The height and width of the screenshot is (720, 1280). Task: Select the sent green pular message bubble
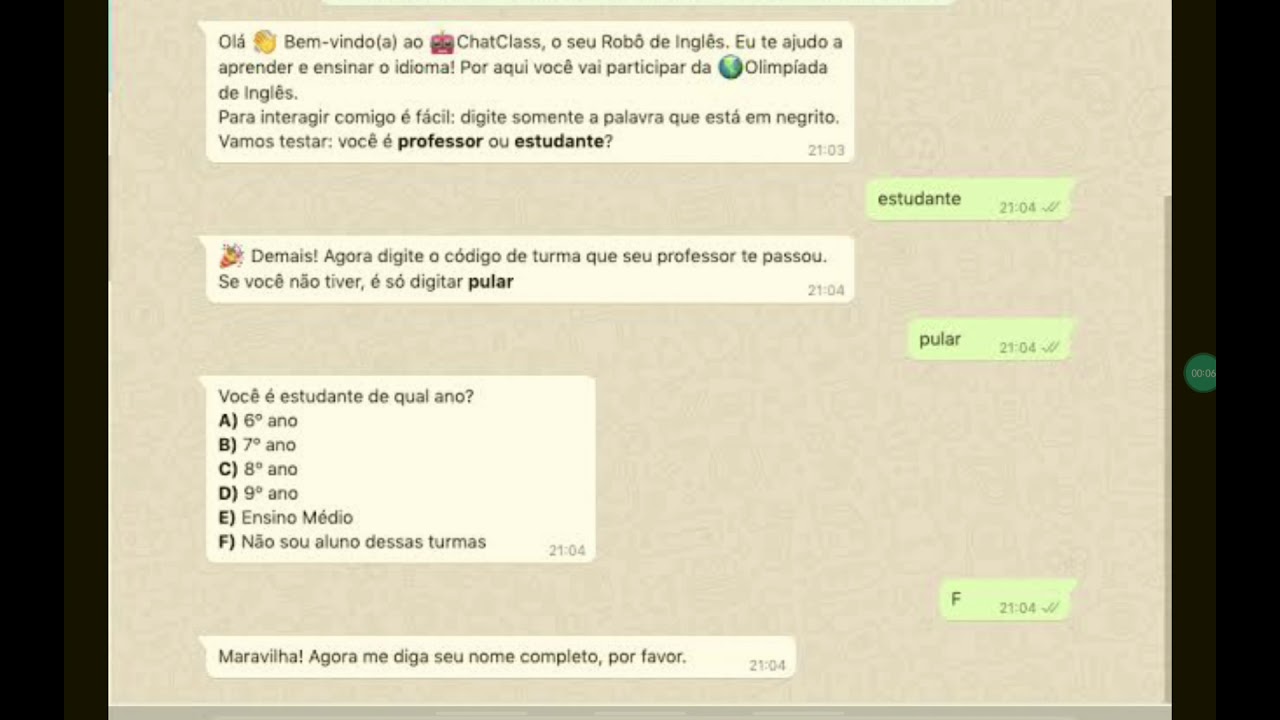[x=991, y=340]
